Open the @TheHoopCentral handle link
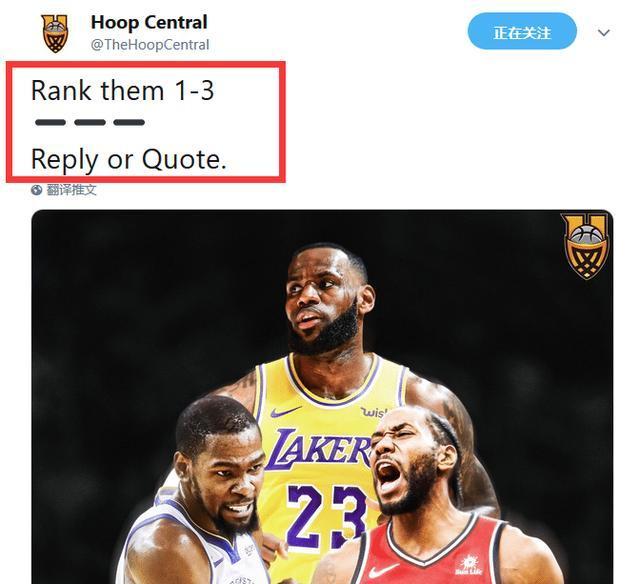The image size is (640, 584). [x=150, y=44]
